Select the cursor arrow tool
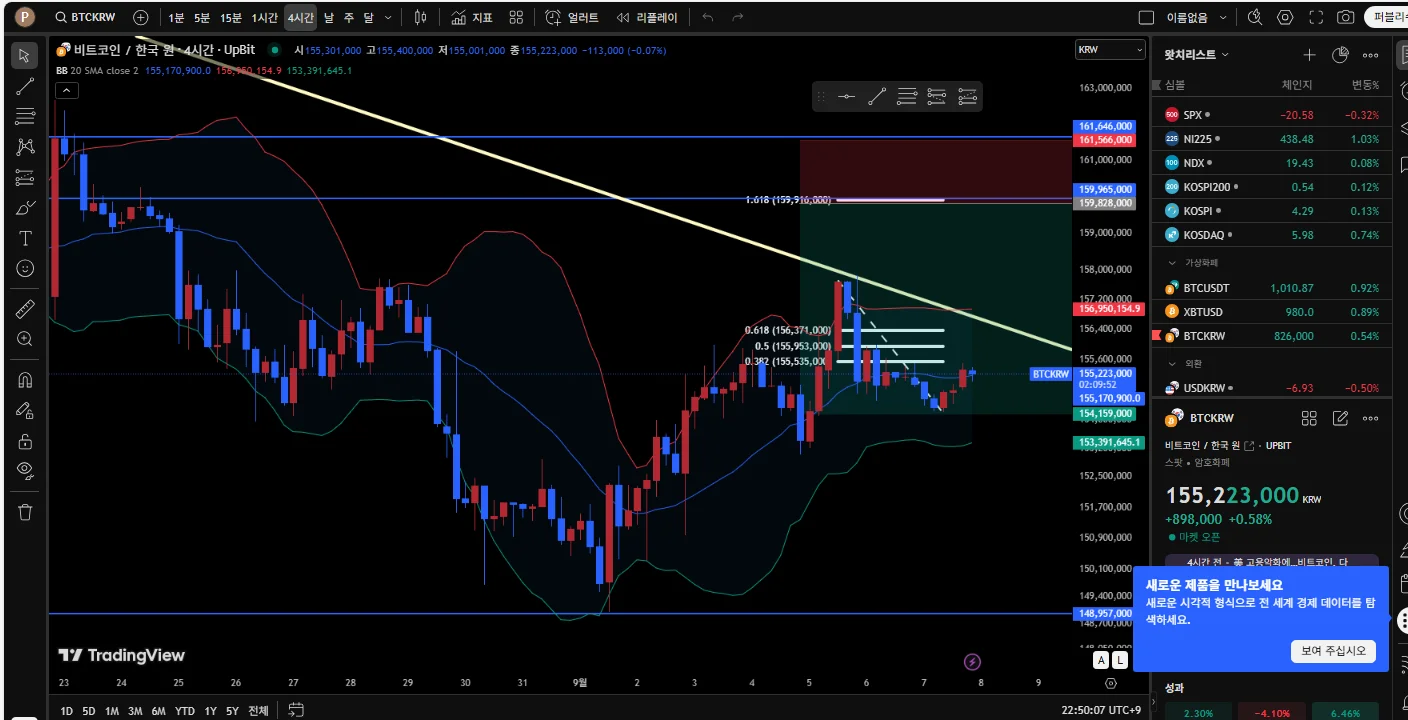This screenshot has height=720, width=1408. [x=25, y=56]
